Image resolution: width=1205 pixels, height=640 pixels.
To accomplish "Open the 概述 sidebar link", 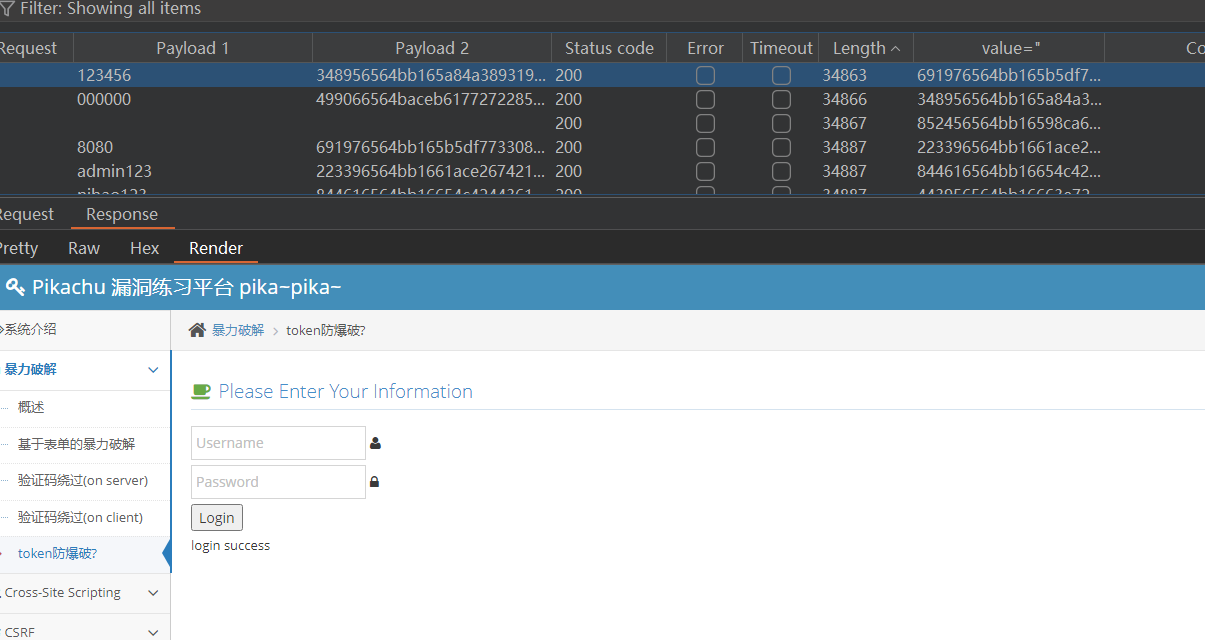I will point(31,407).
